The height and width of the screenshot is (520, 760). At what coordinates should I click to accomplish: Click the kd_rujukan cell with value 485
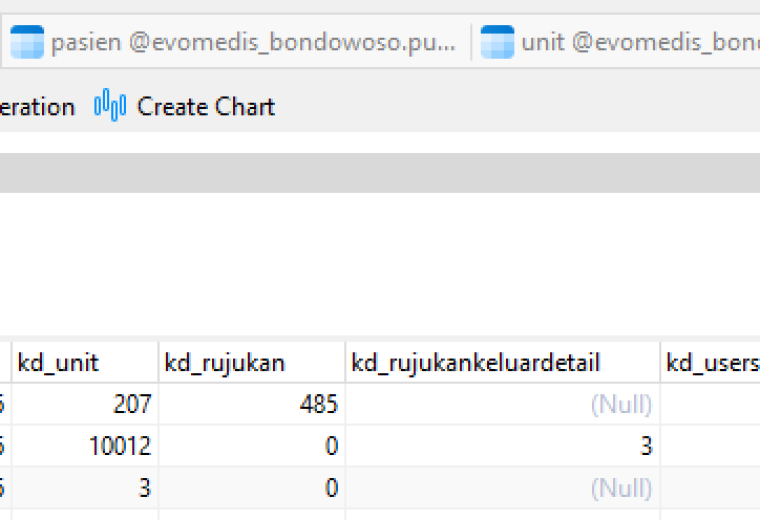[x=252, y=404]
